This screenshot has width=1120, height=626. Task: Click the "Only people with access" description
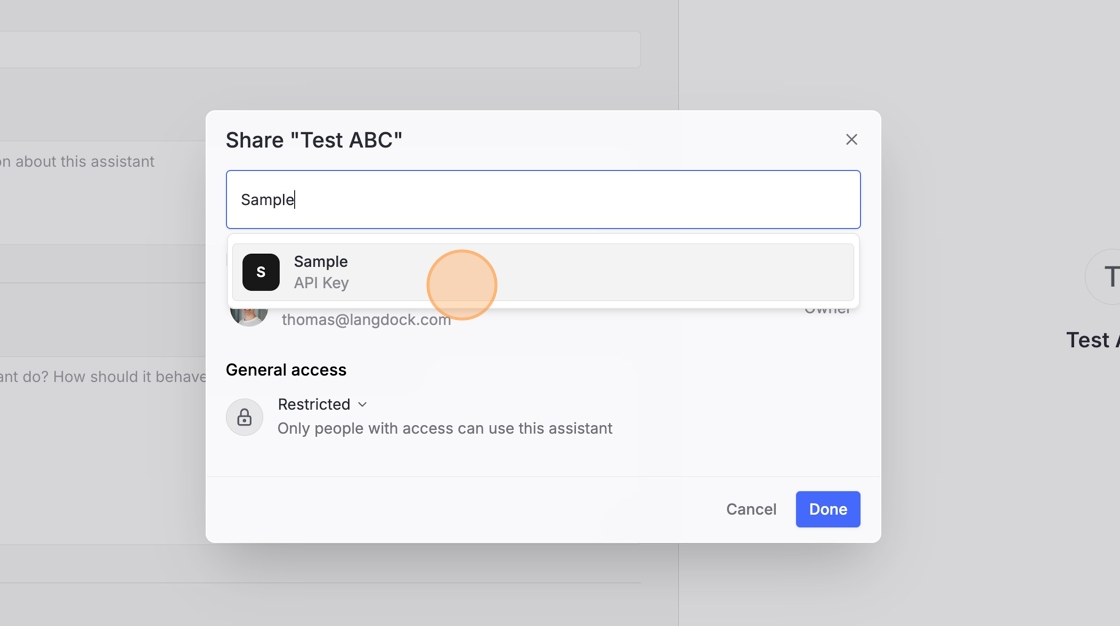tap(444, 428)
